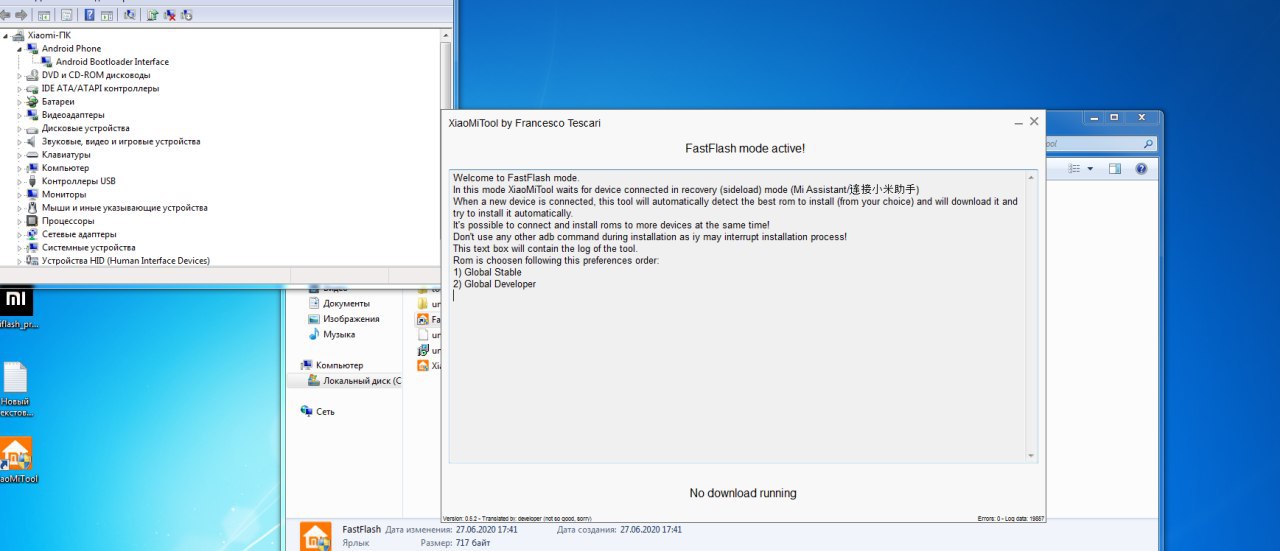Screen dimensions: 1280x551
Task: Click 'Welcome to FastFlash mode.' log line
Action: [x=516, y=178]
